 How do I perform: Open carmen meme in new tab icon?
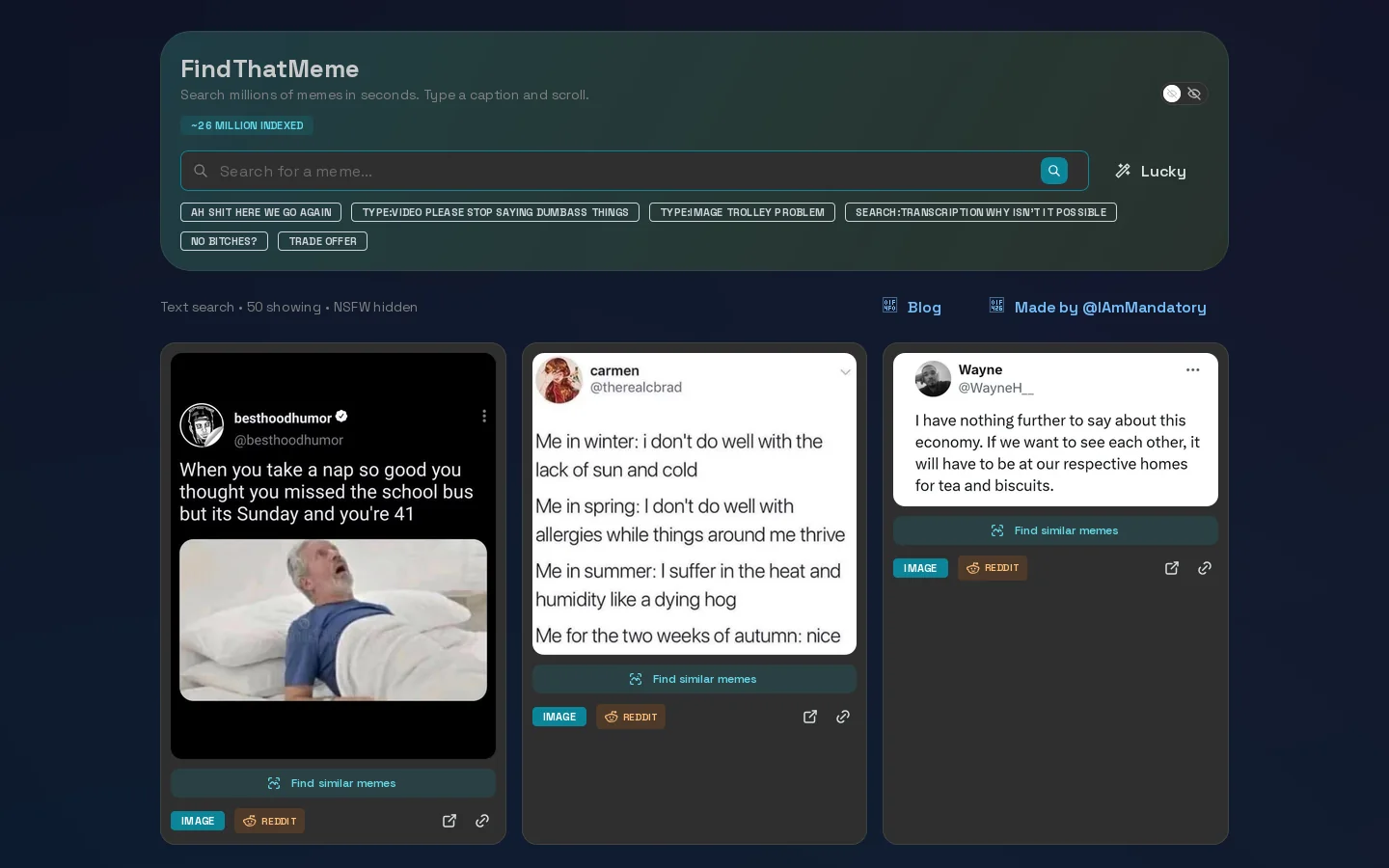click(810, 717)
